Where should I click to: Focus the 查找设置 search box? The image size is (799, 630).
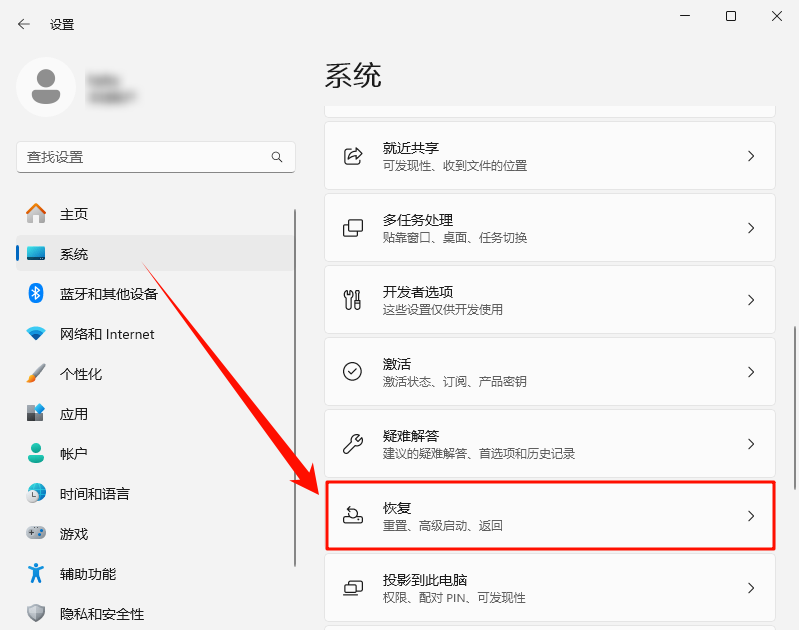(x=155, y=157)
